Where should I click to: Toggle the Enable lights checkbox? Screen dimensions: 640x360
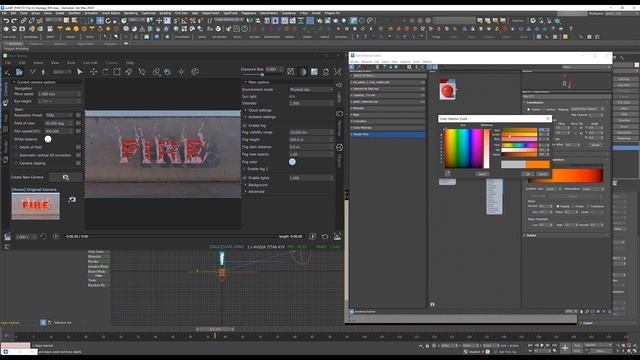[x=245, y=178]
